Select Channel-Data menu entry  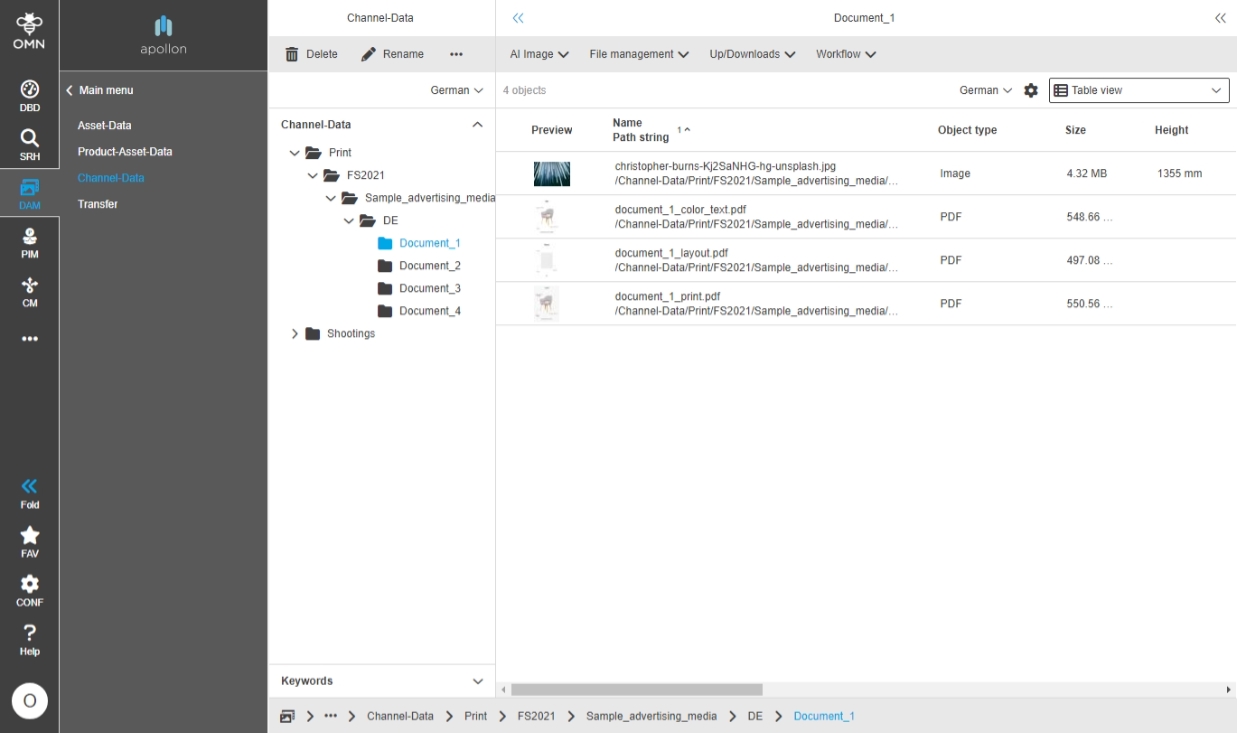pyautogui.click(x=111, y=178)
